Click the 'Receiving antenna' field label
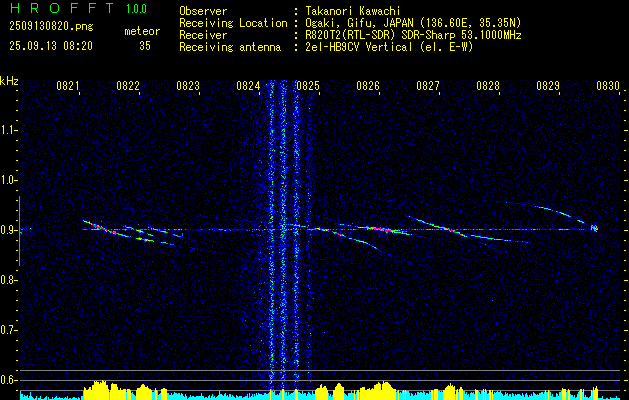This screenshot has width=629, height=400. pos(230,47)
